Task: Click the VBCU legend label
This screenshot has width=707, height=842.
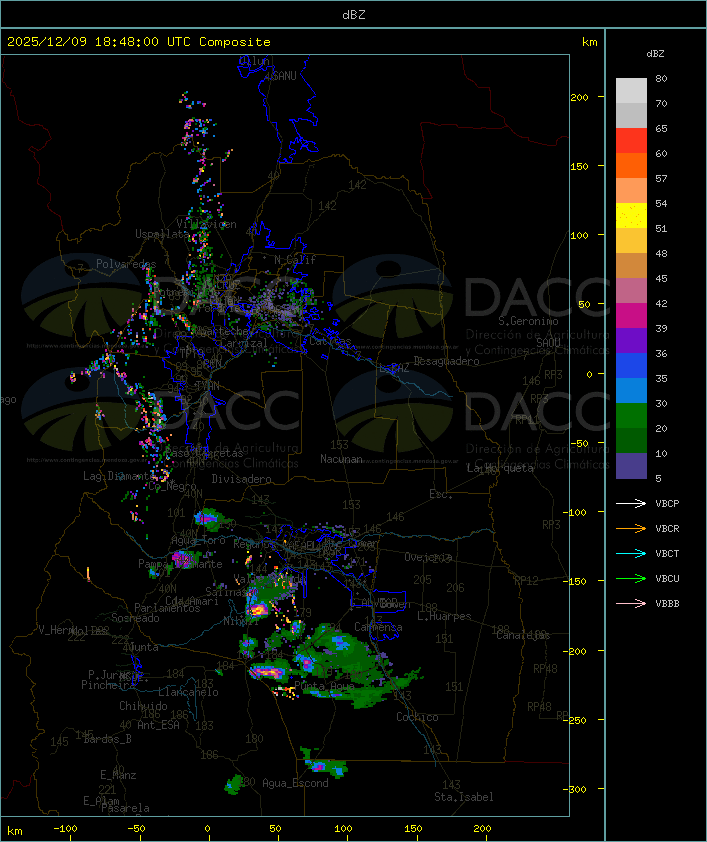Action: coord(667,578)
